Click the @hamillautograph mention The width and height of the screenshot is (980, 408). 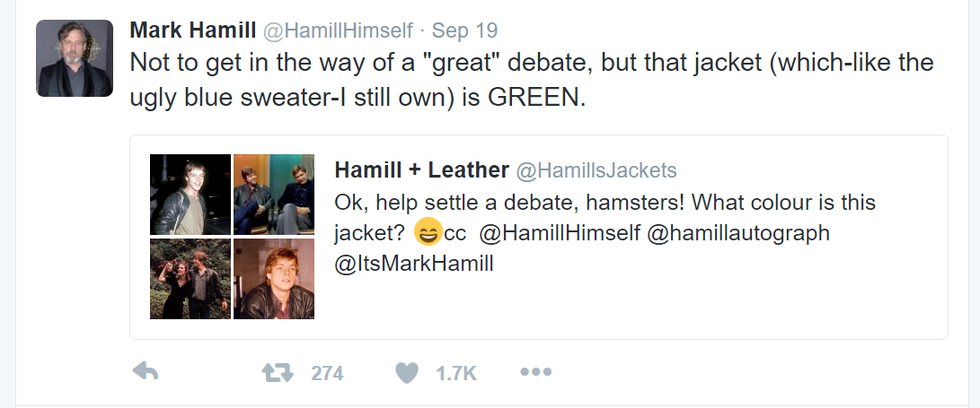pos(742,233)
